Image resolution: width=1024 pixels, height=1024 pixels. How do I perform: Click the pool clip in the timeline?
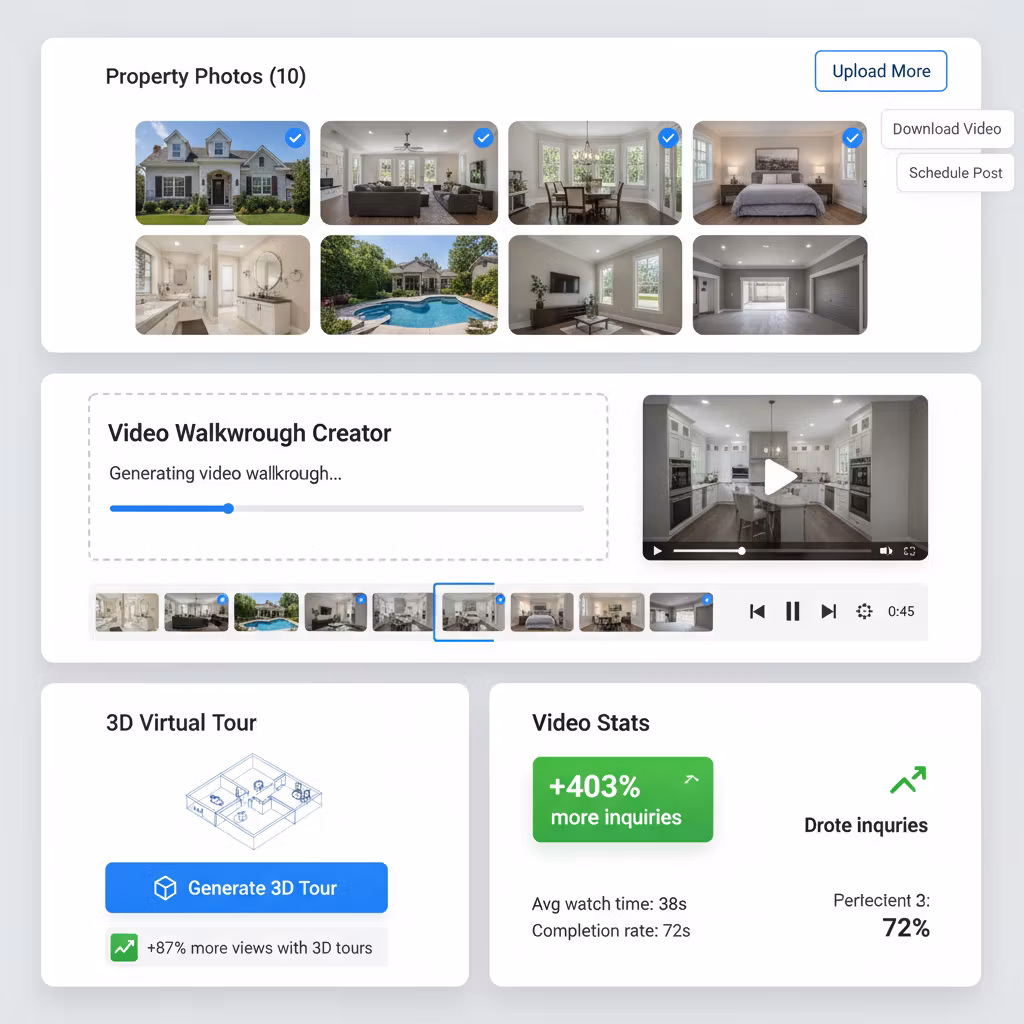[266, 612]
